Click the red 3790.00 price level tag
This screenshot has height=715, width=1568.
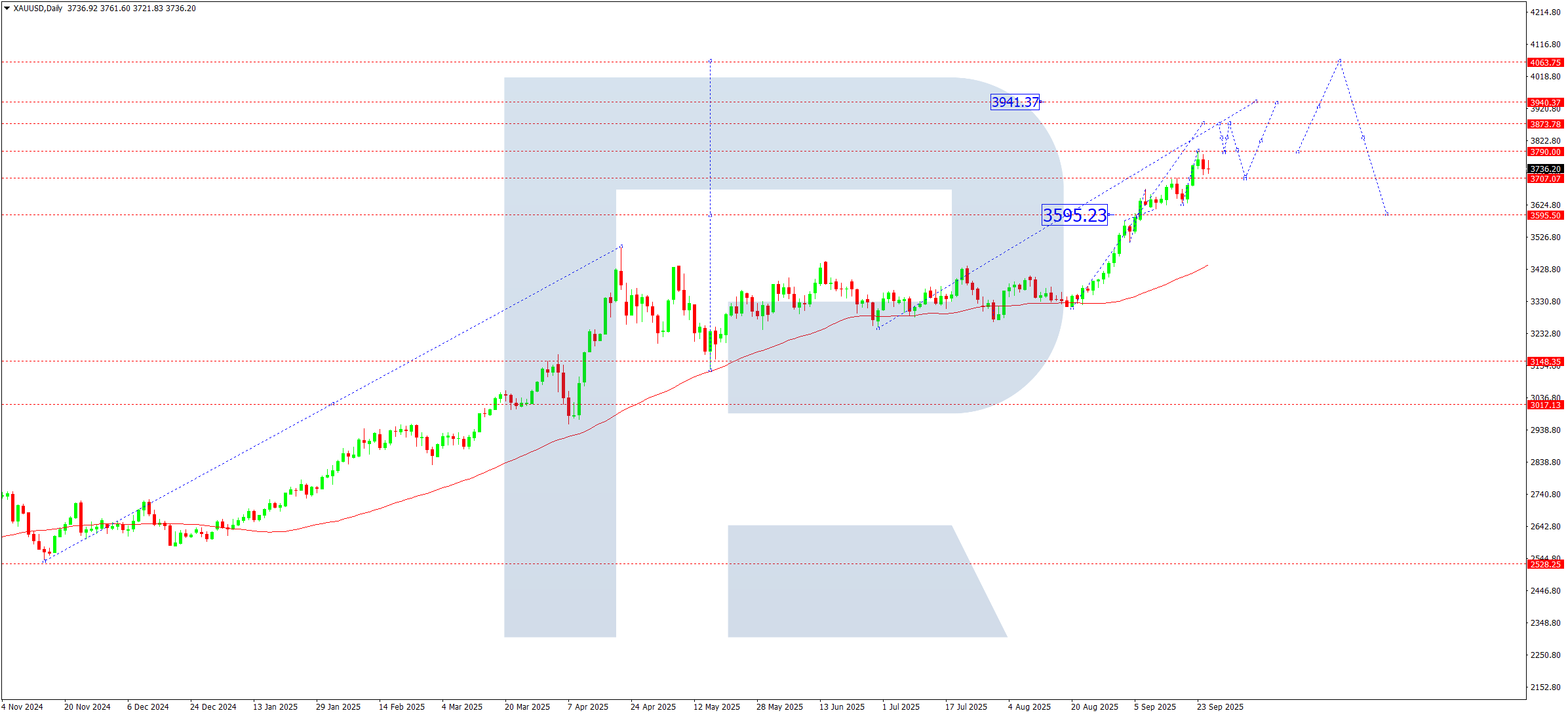[1545, 152]
